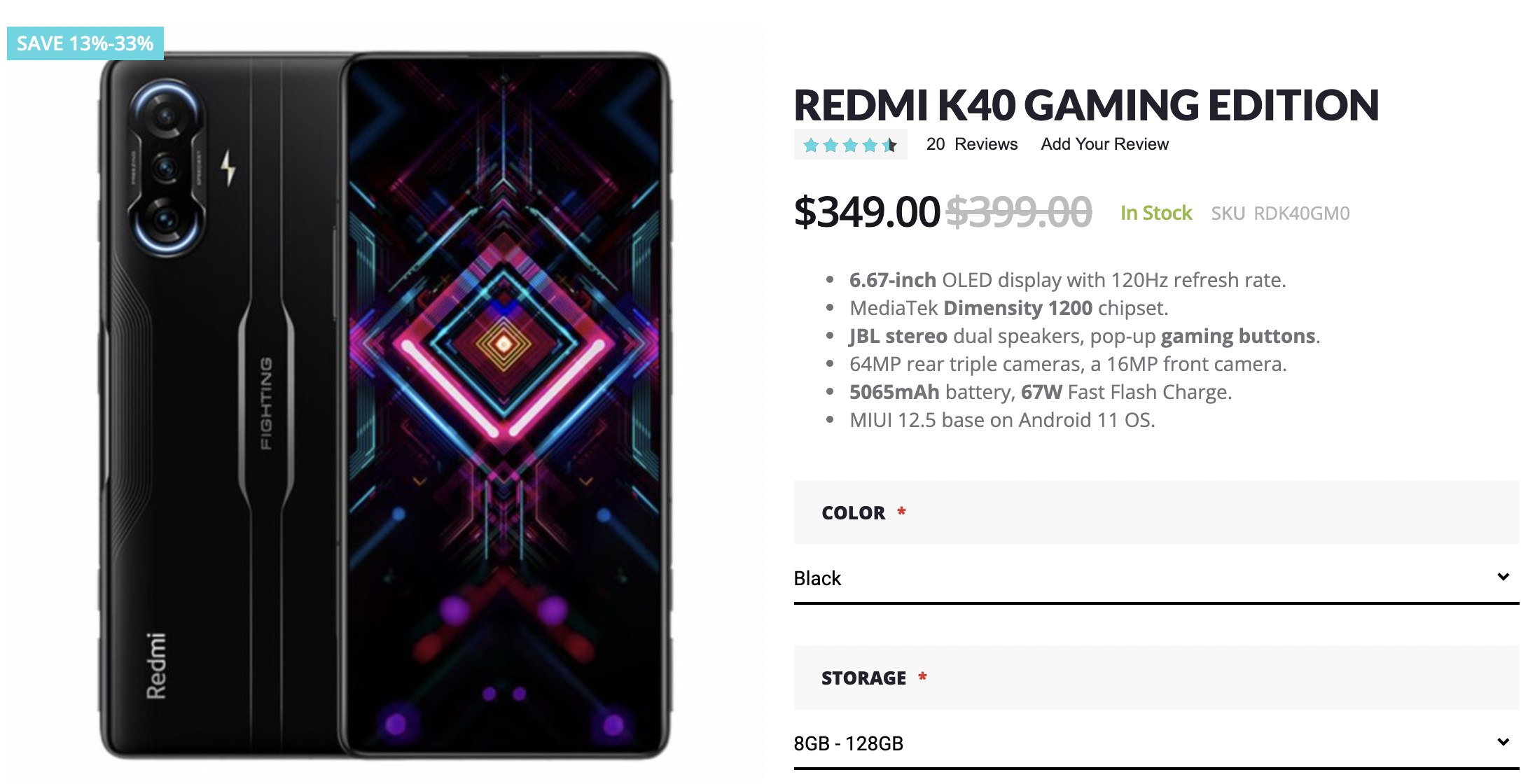Click the FIGHTING text on the phone back
The image size is (1521, 784).
tap(266, 403)
